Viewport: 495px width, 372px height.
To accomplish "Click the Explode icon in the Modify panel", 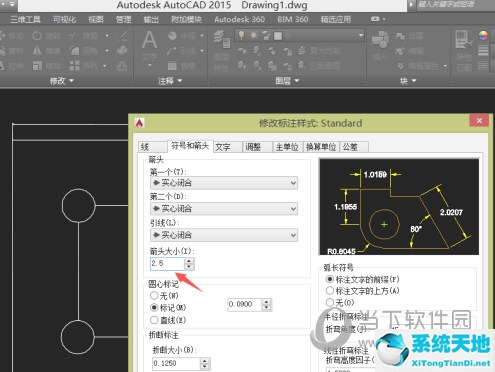I will (x=122, y=51).
